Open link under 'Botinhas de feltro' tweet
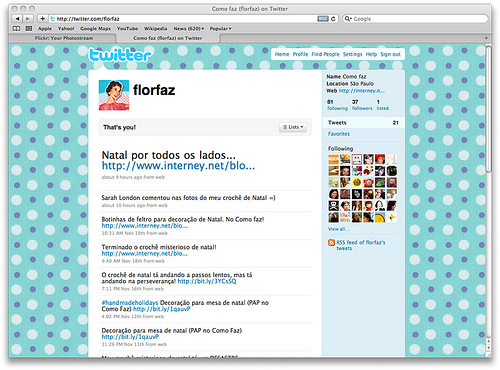Viewport: 500px width, 370px height. coord(144,226)
